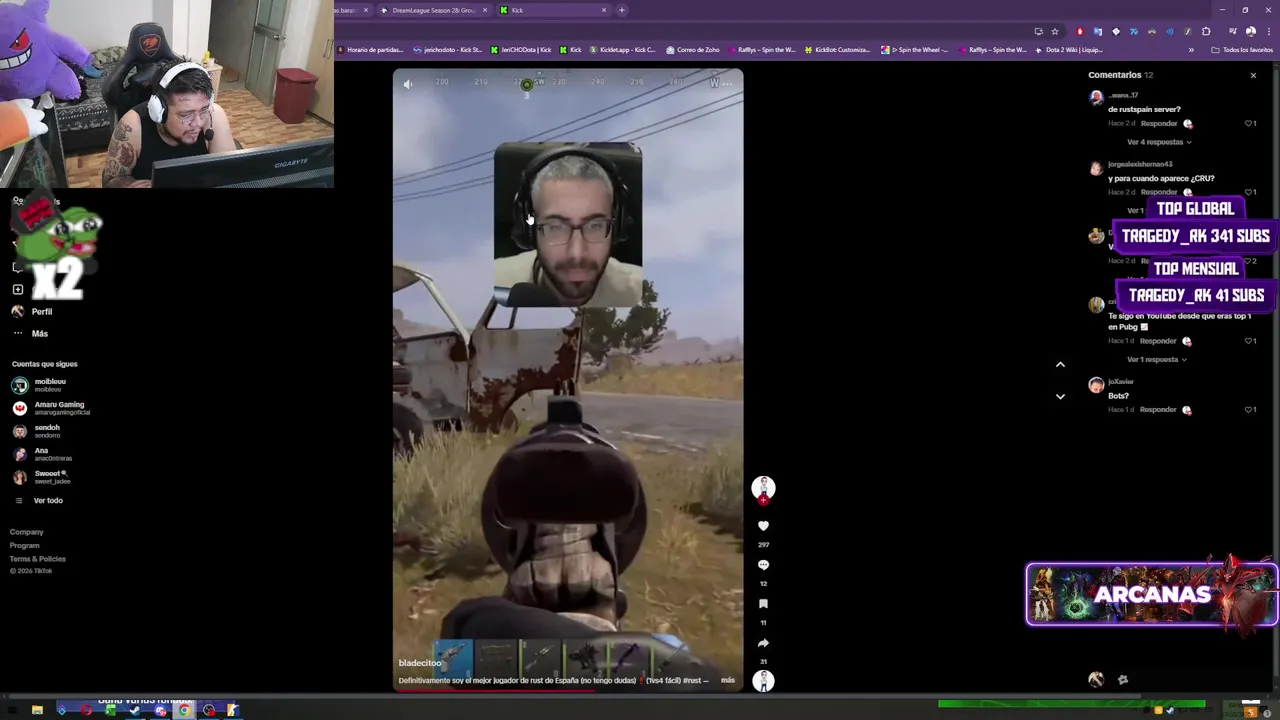Like the 'Te sigo en YouTube' comment
1280x720 pixels.
click(1250, 341)
